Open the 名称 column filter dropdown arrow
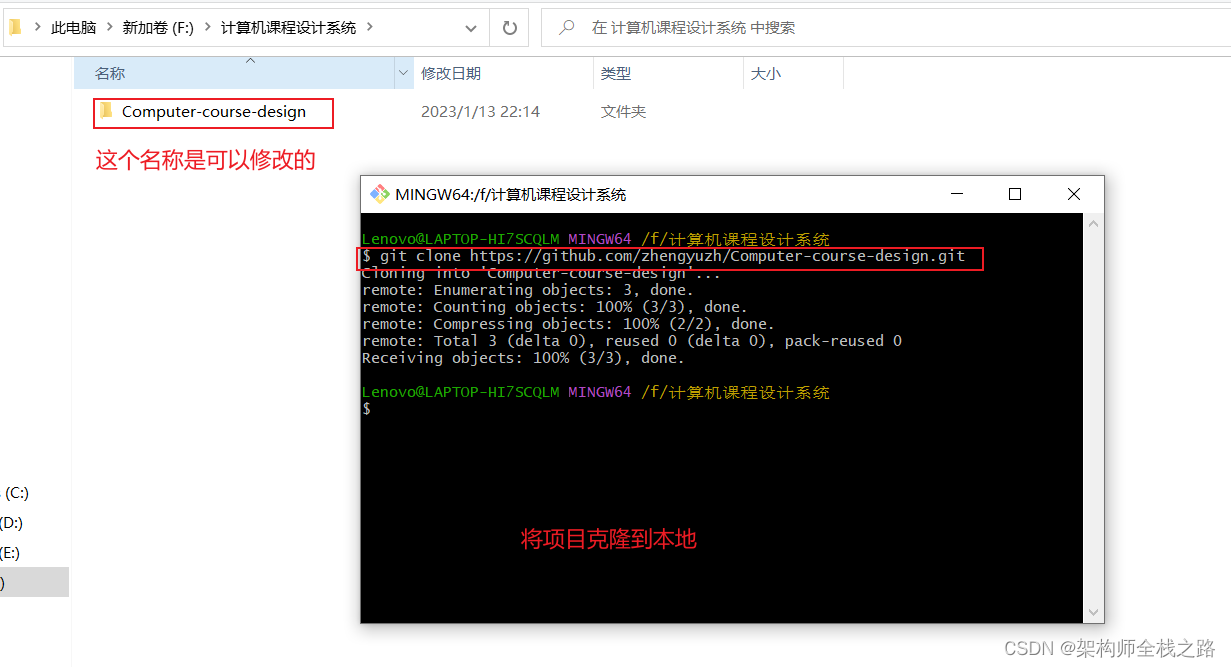Screen dimensions: 1231x667 click(404, 73)
